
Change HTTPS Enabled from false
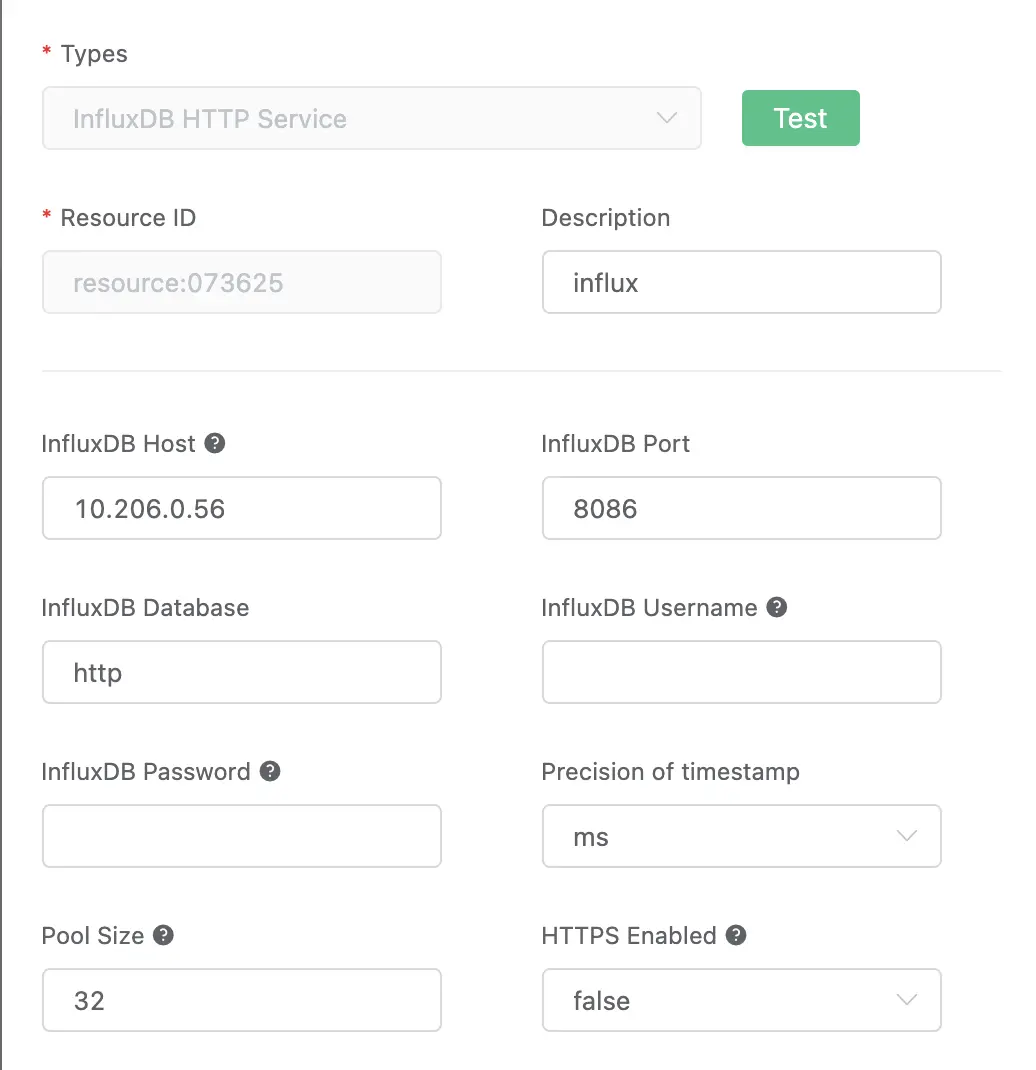pos(742,1000)
